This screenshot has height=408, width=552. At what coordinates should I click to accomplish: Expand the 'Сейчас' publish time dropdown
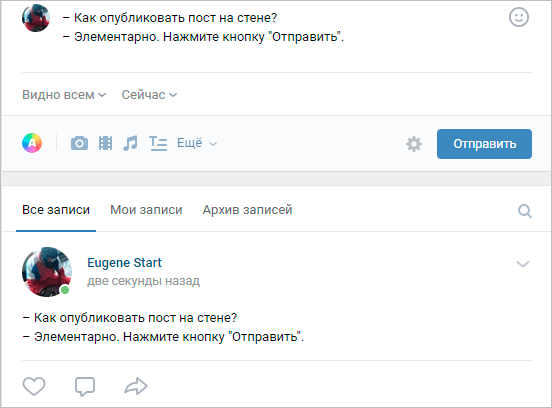point(149,95)
